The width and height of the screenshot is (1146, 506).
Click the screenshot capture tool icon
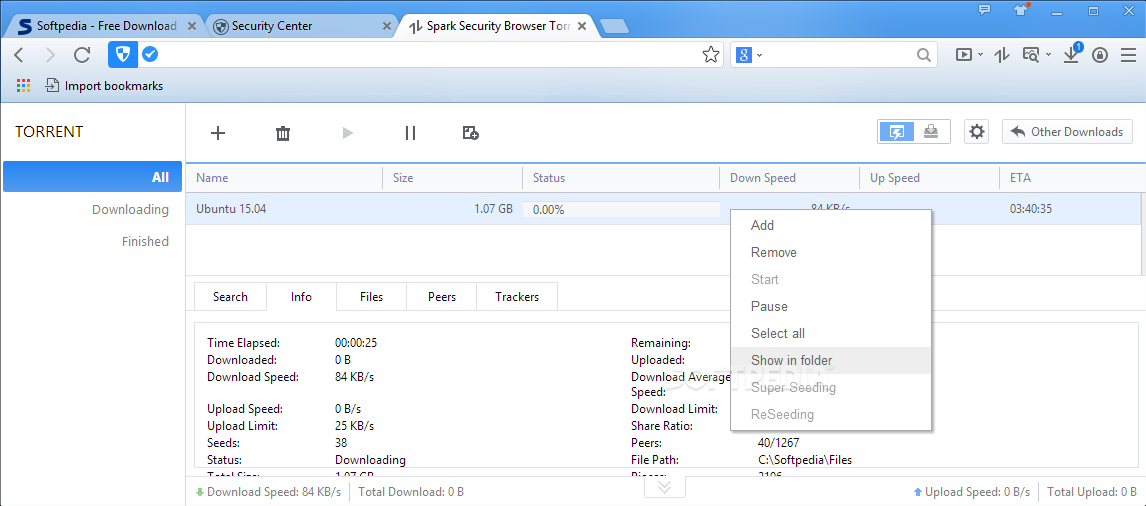click(x=1031, y=55)
